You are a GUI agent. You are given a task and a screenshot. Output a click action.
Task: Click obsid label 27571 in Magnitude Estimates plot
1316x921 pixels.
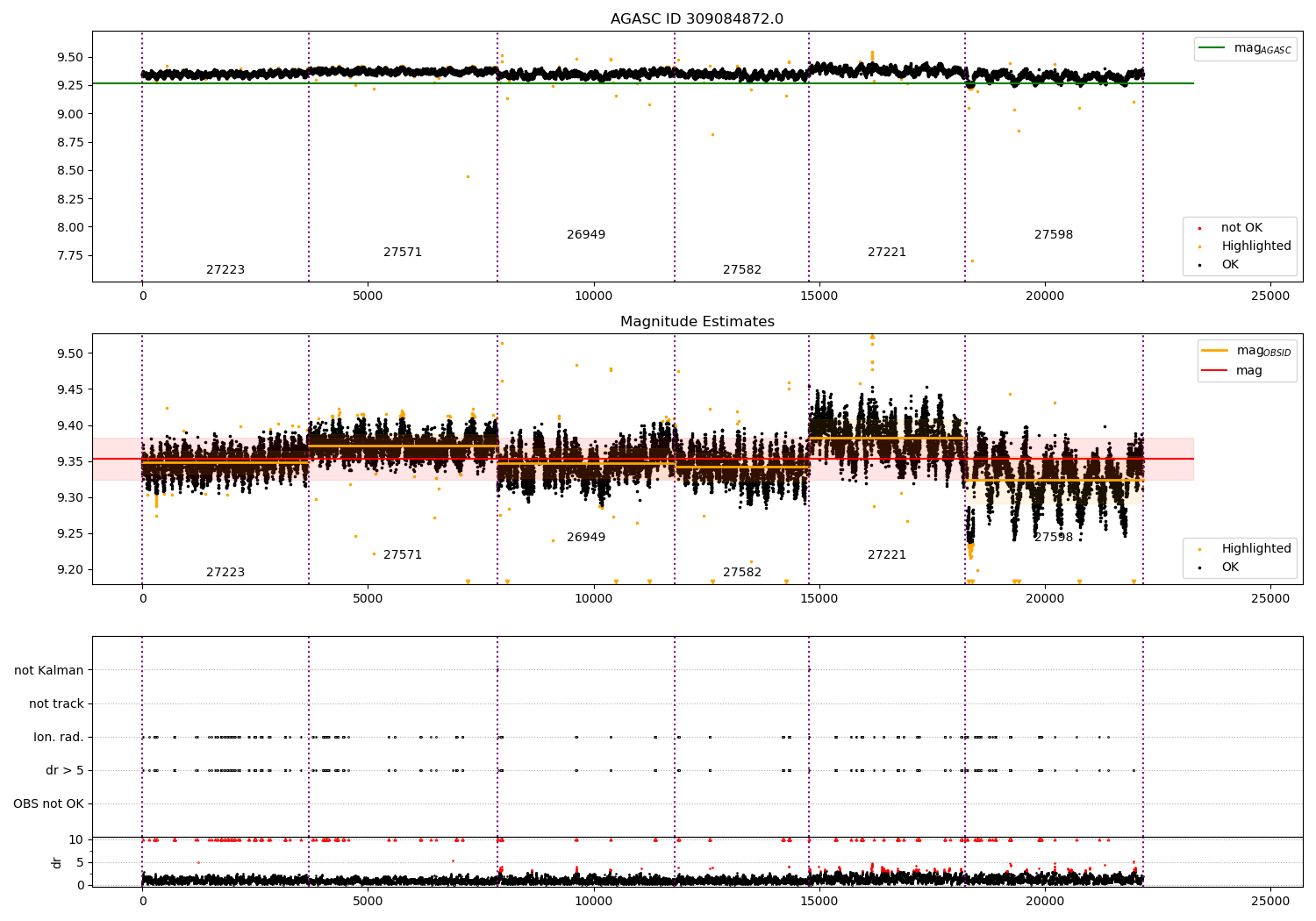tap(403, 555)
